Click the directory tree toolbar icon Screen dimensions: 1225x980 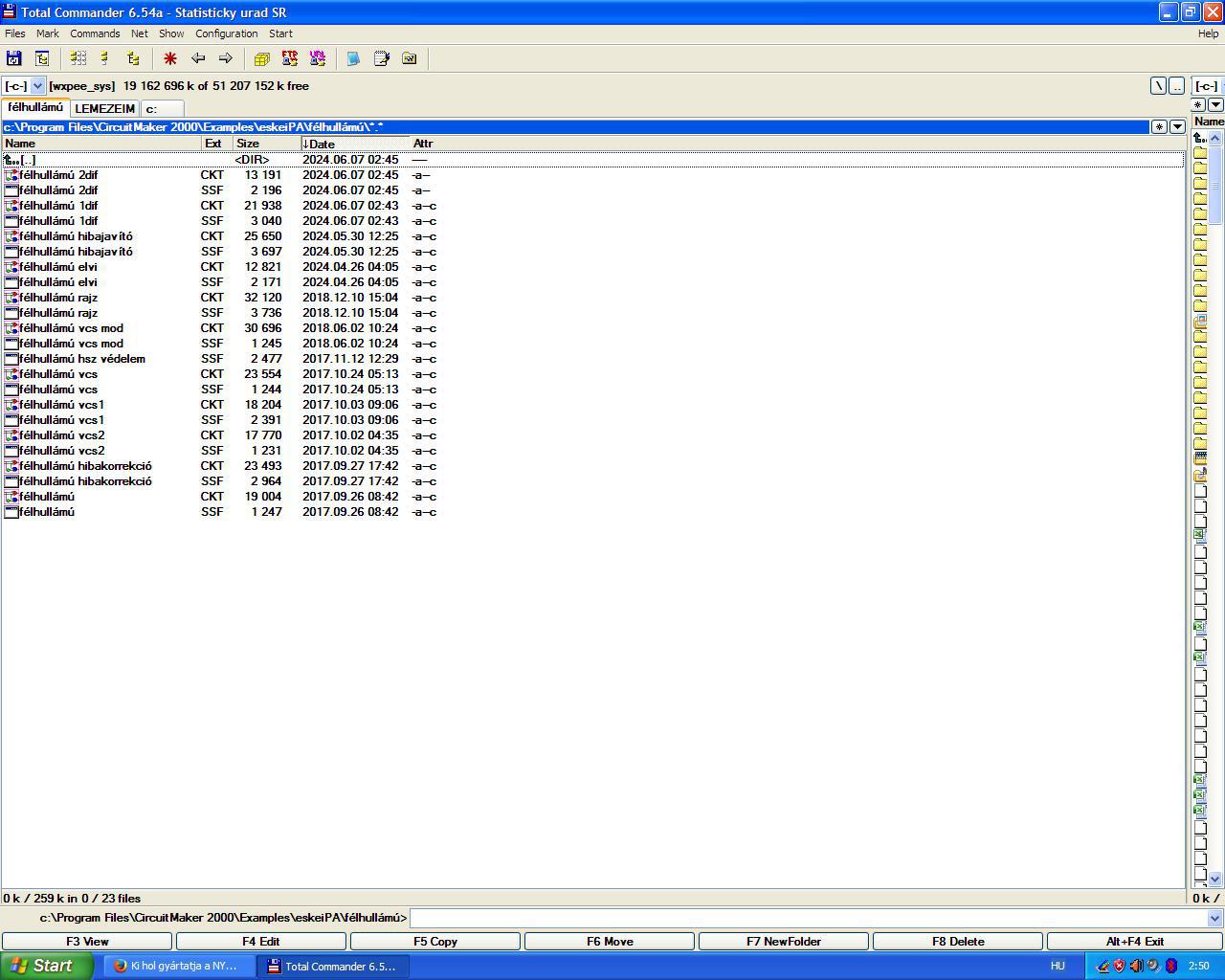(x=42, y=58)
